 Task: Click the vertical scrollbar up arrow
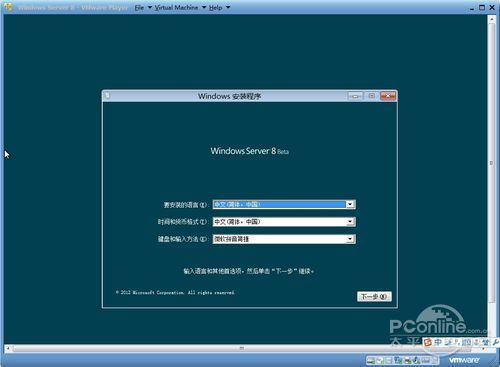point(491,20)
